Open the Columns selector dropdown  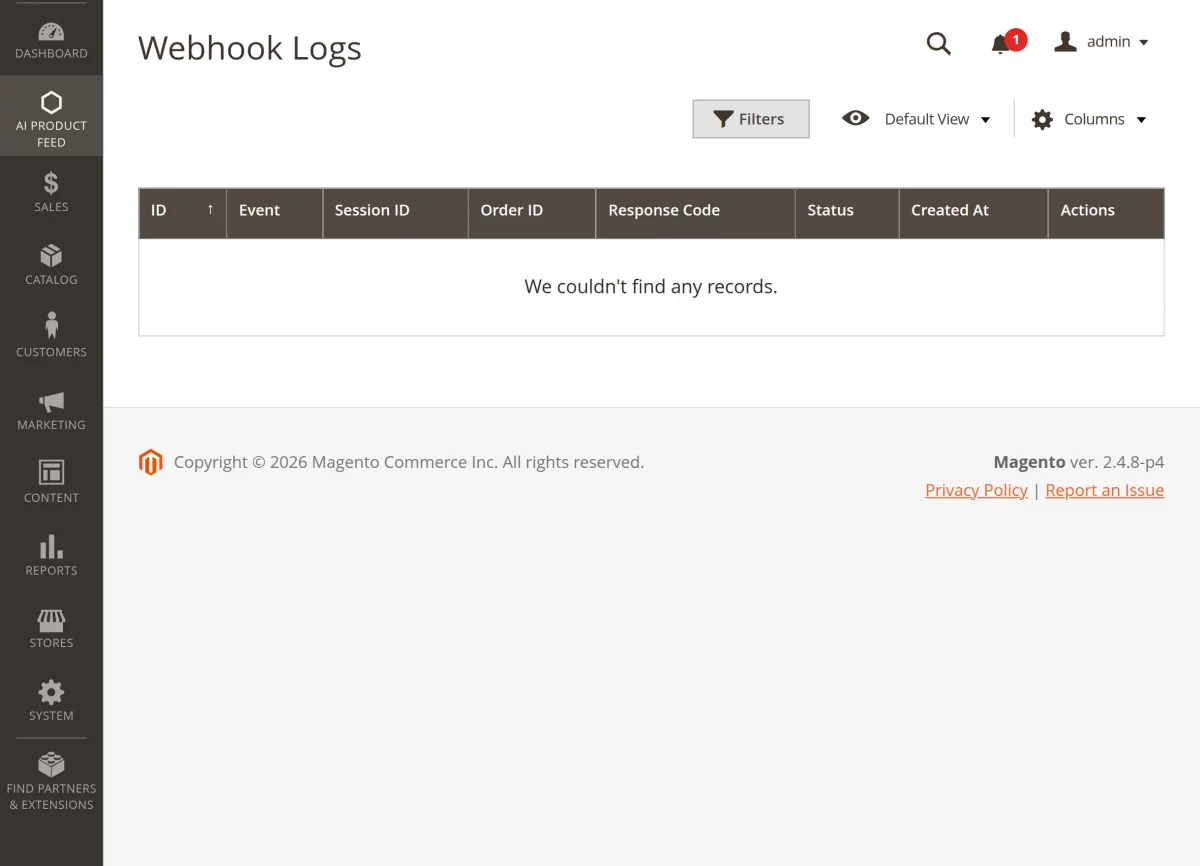[1089, 118]
